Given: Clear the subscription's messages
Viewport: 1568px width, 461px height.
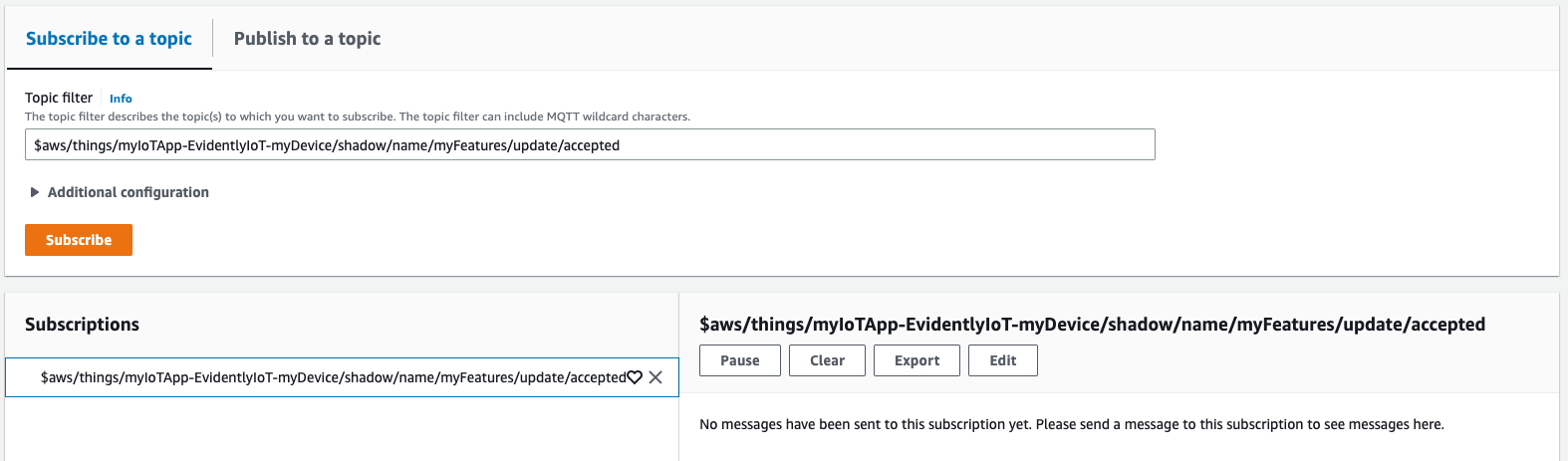Looking at the screenshot, I should pos(827,360).
